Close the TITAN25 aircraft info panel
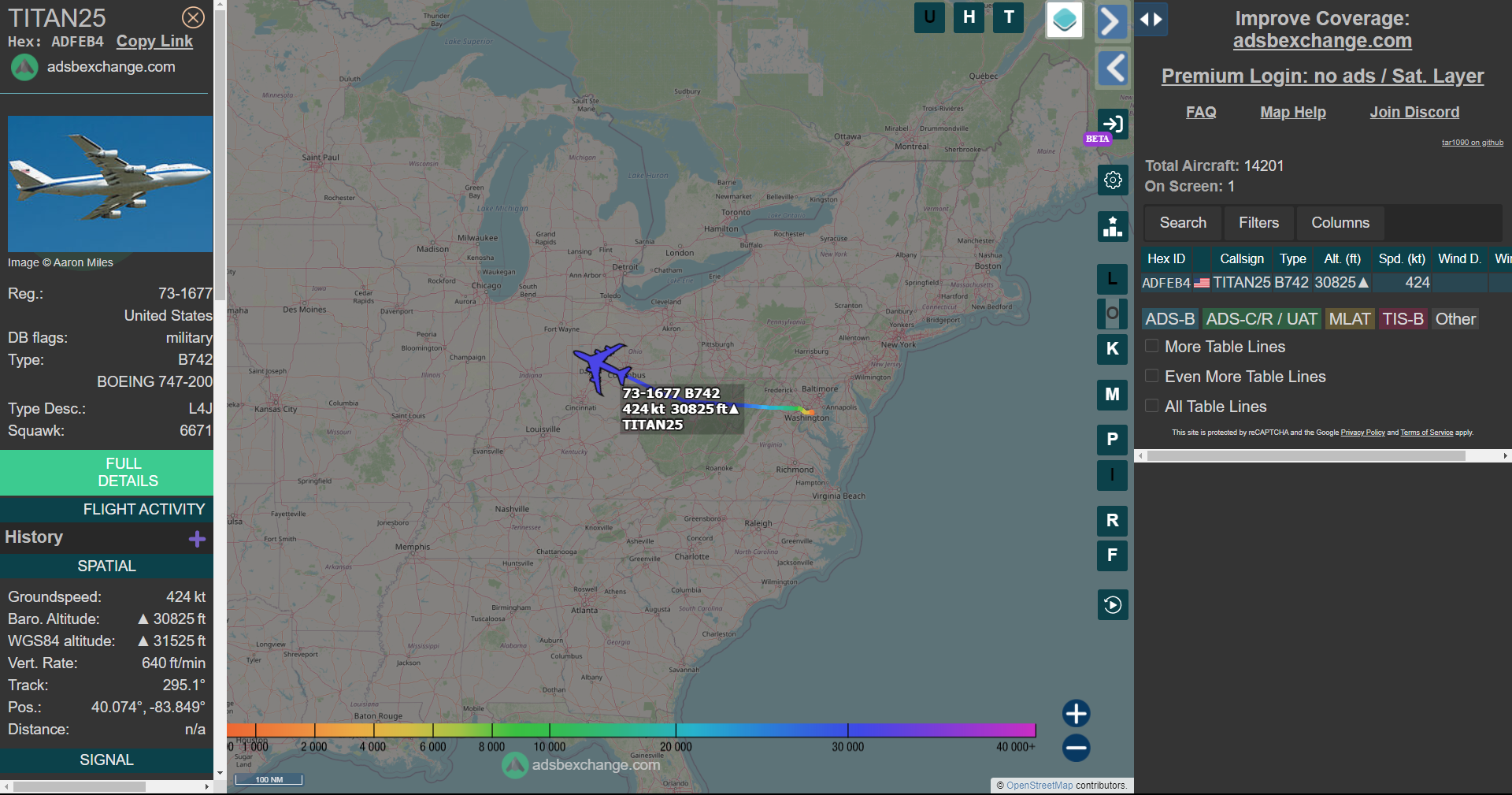Viewport: 1512px width, 795px height. (x=193, y=17)
